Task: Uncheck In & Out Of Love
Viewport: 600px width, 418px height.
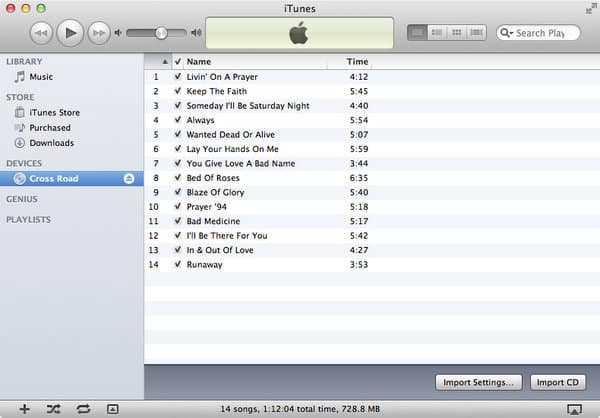Action: 178,250
